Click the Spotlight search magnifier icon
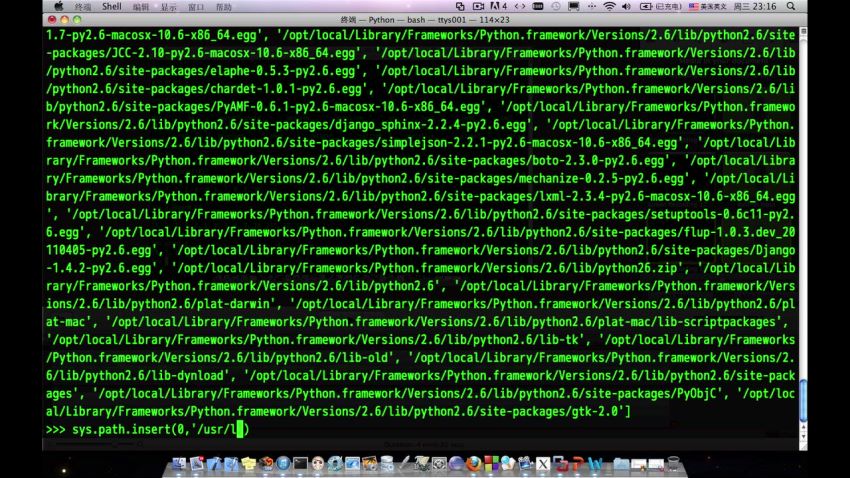Viewport: 850px width, 478px height. pos(837,6)
